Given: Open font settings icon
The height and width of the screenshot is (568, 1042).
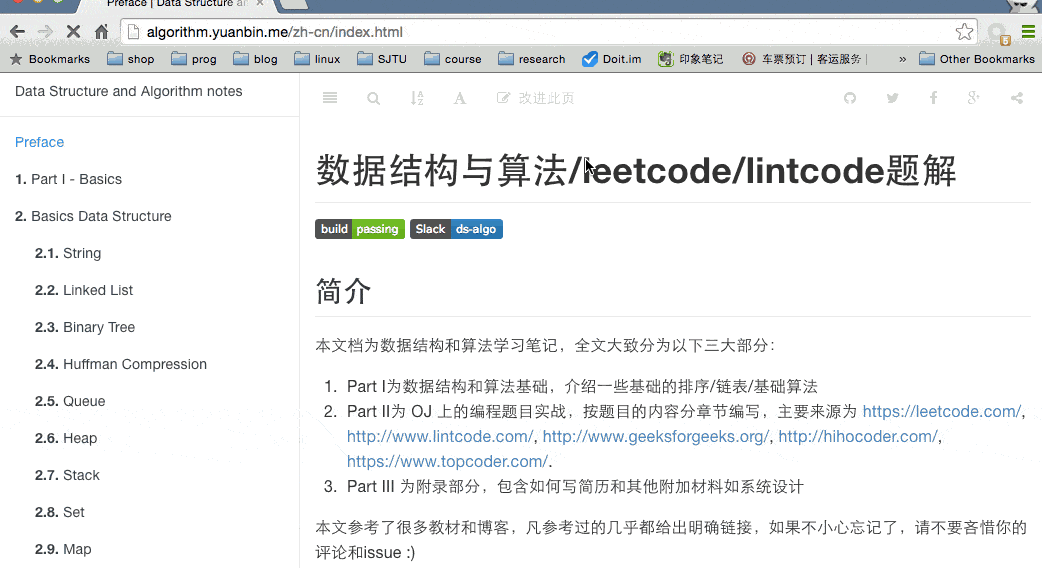Looking at the screenshot, I should 459,98.
